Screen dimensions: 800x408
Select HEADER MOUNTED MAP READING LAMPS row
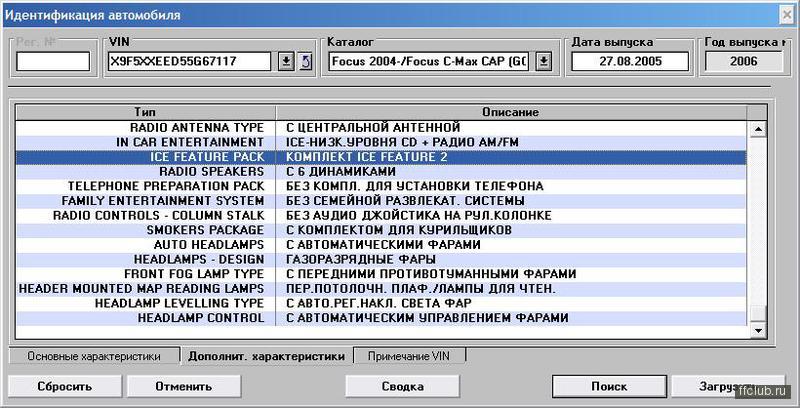pyautogui.click(x=381, y=289)
